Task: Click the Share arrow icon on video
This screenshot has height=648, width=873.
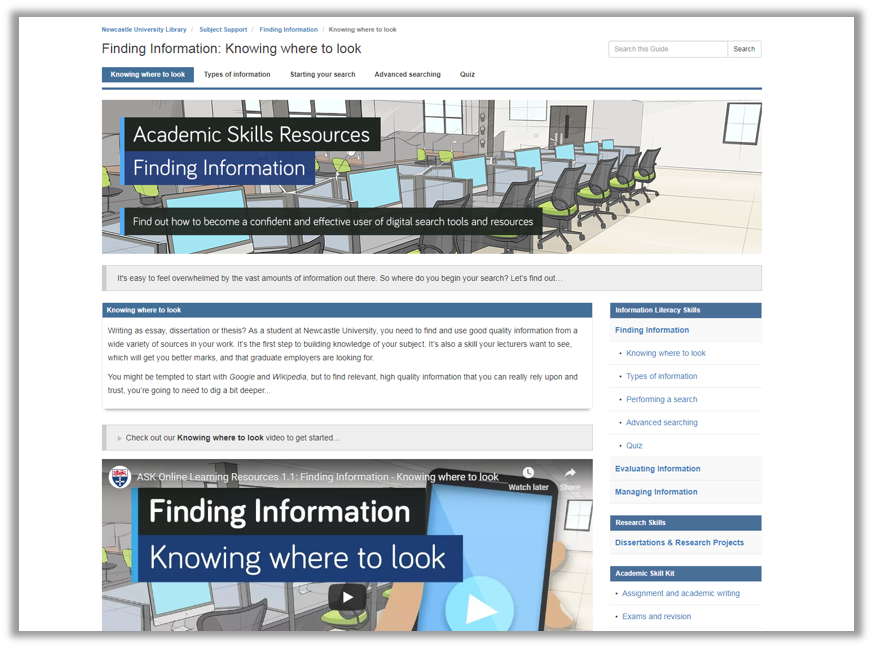Action: coord(570,473)
